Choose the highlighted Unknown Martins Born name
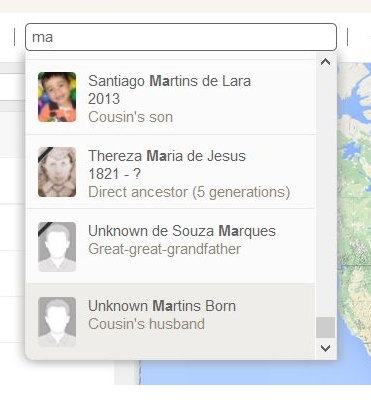Viewport: 371px width, 406px height. [162, 306]
